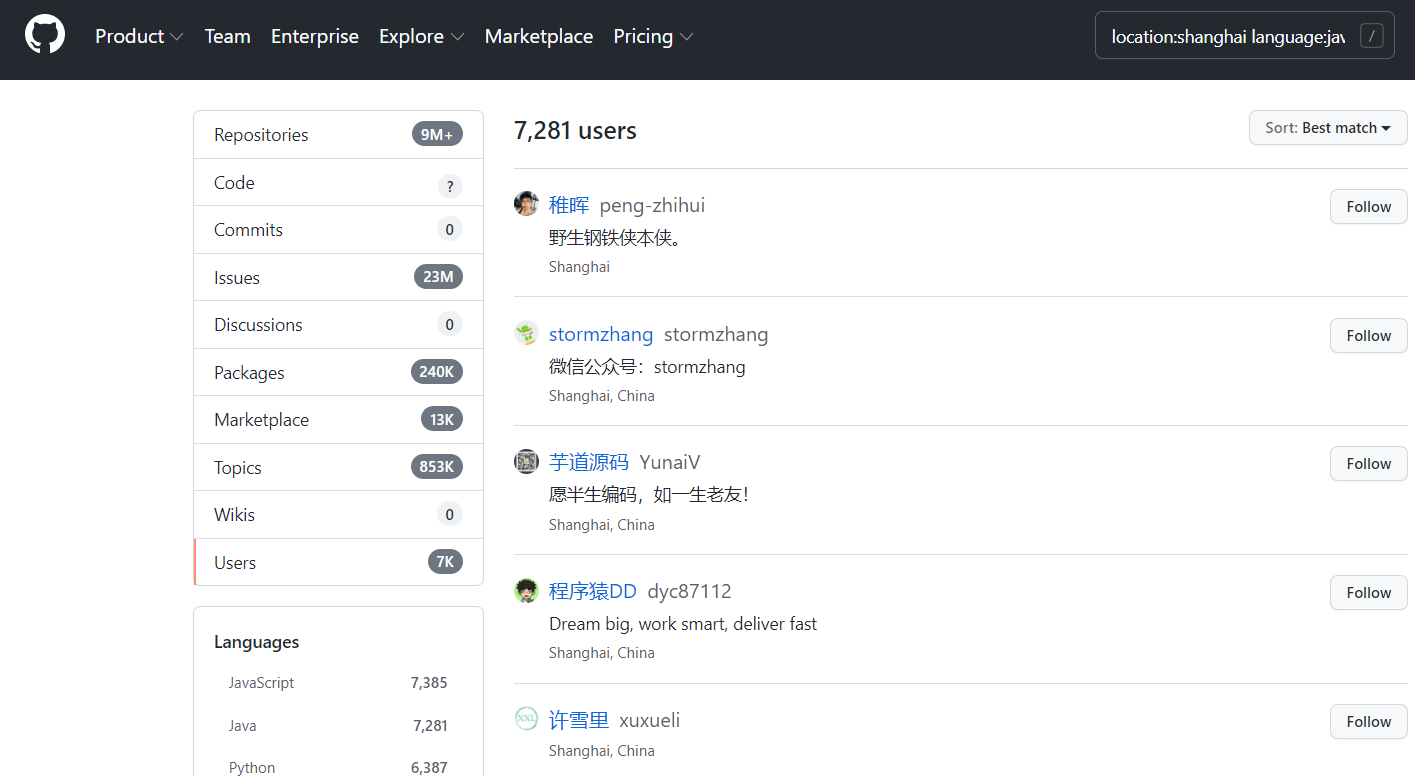Expand the Product menu
Screen dimensions: 1415x776
[x=139, y=36]
